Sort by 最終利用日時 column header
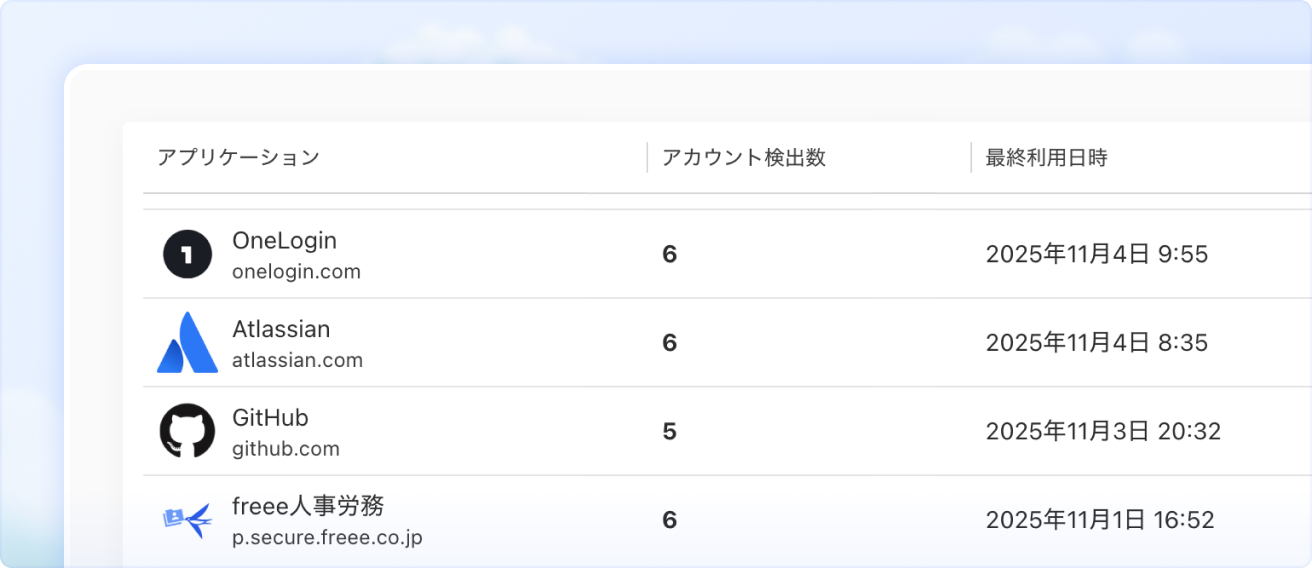The image size is (1312, 568). pyautogui.click(x=1047, y=158)
